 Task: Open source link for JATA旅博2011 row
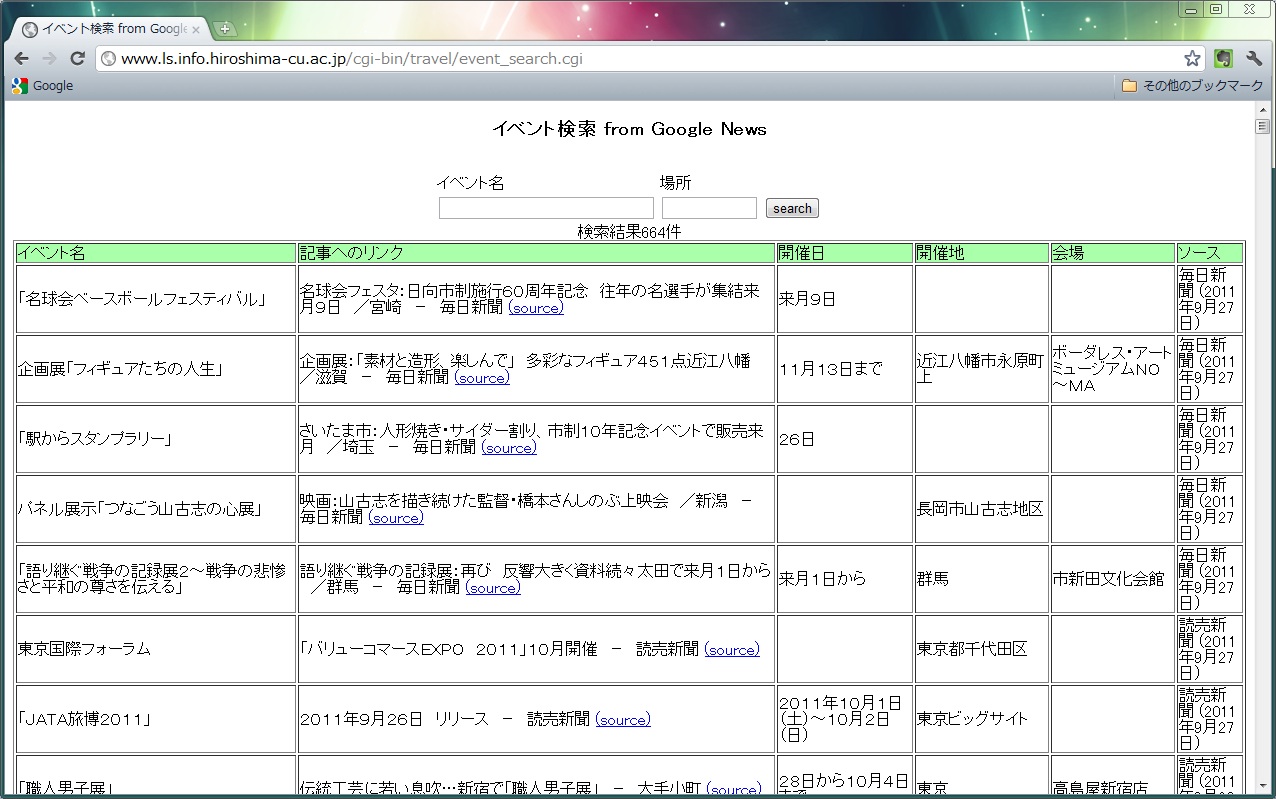[x=623, y=720]
